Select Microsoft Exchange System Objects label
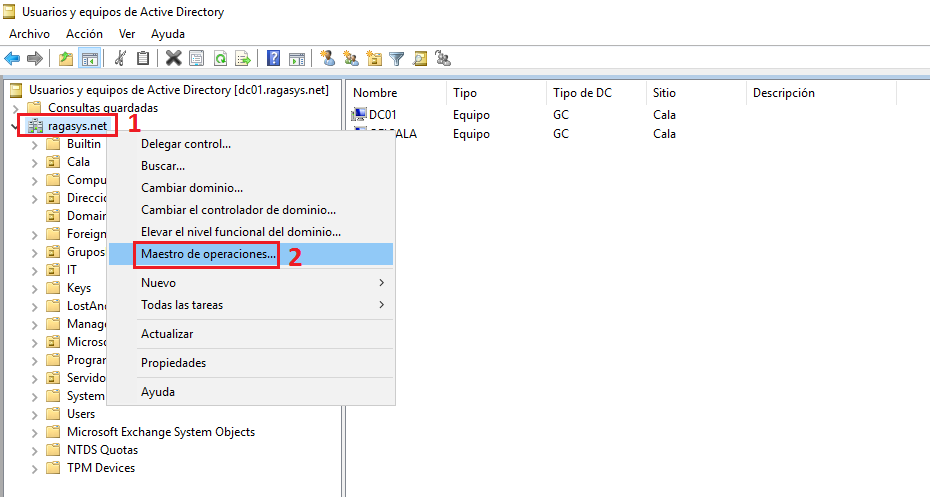 (x=161, y=432)
